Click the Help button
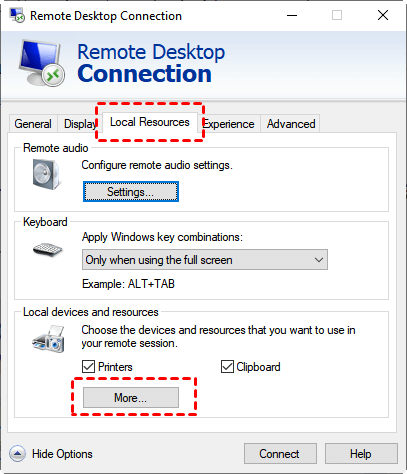The image size is (407, 474). pos(361,454)
